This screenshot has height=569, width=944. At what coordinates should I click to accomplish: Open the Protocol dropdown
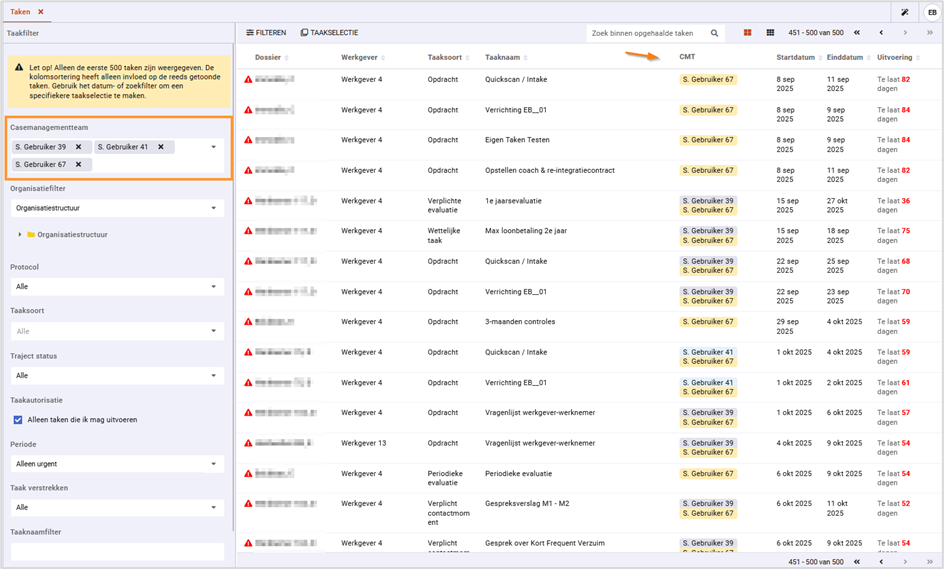pos(117,287)
